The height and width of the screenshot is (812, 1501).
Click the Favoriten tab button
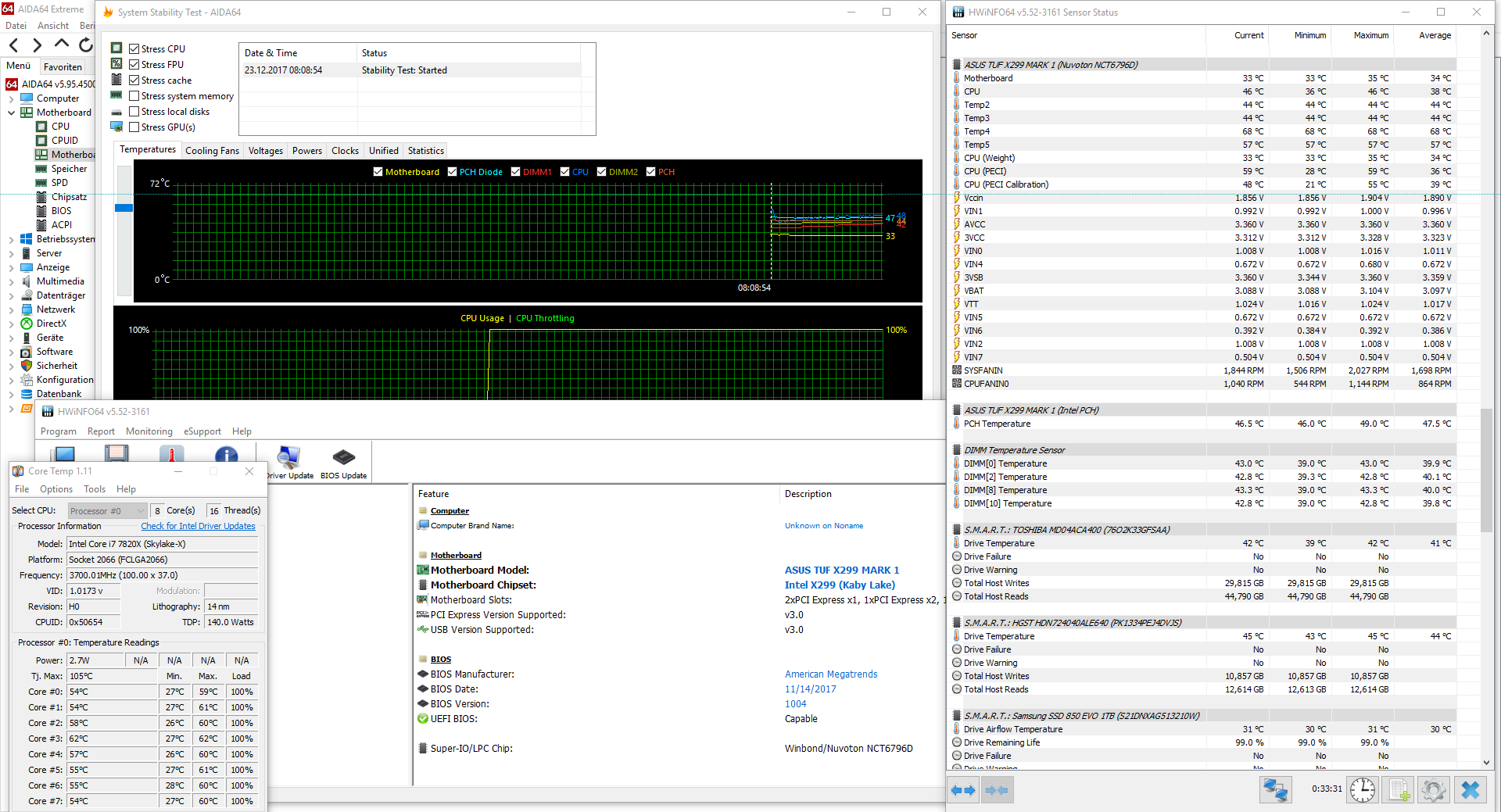[x=63, y=67]
